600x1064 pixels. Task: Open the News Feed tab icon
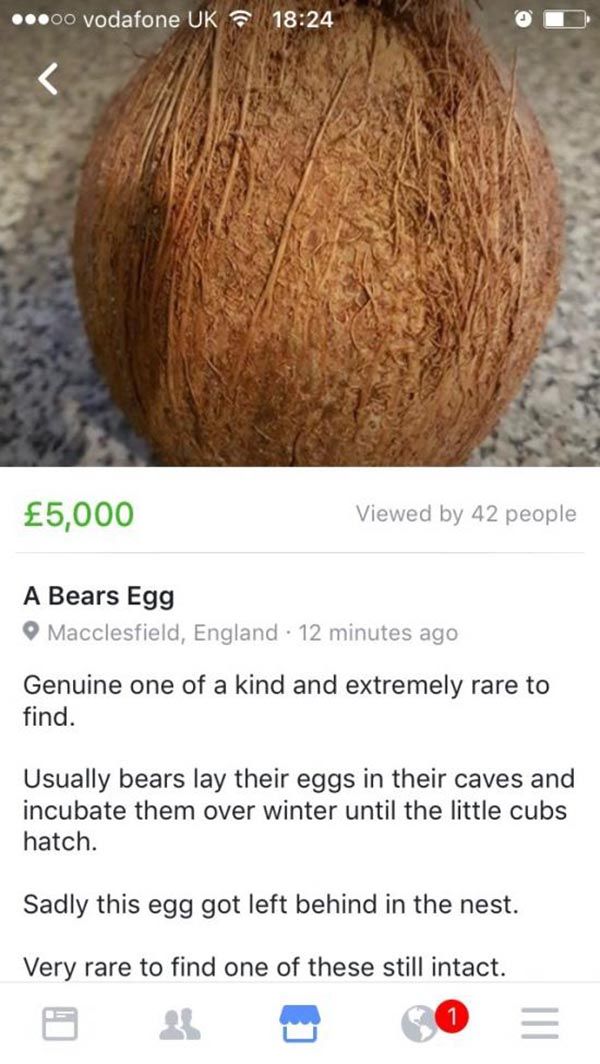60,1022
